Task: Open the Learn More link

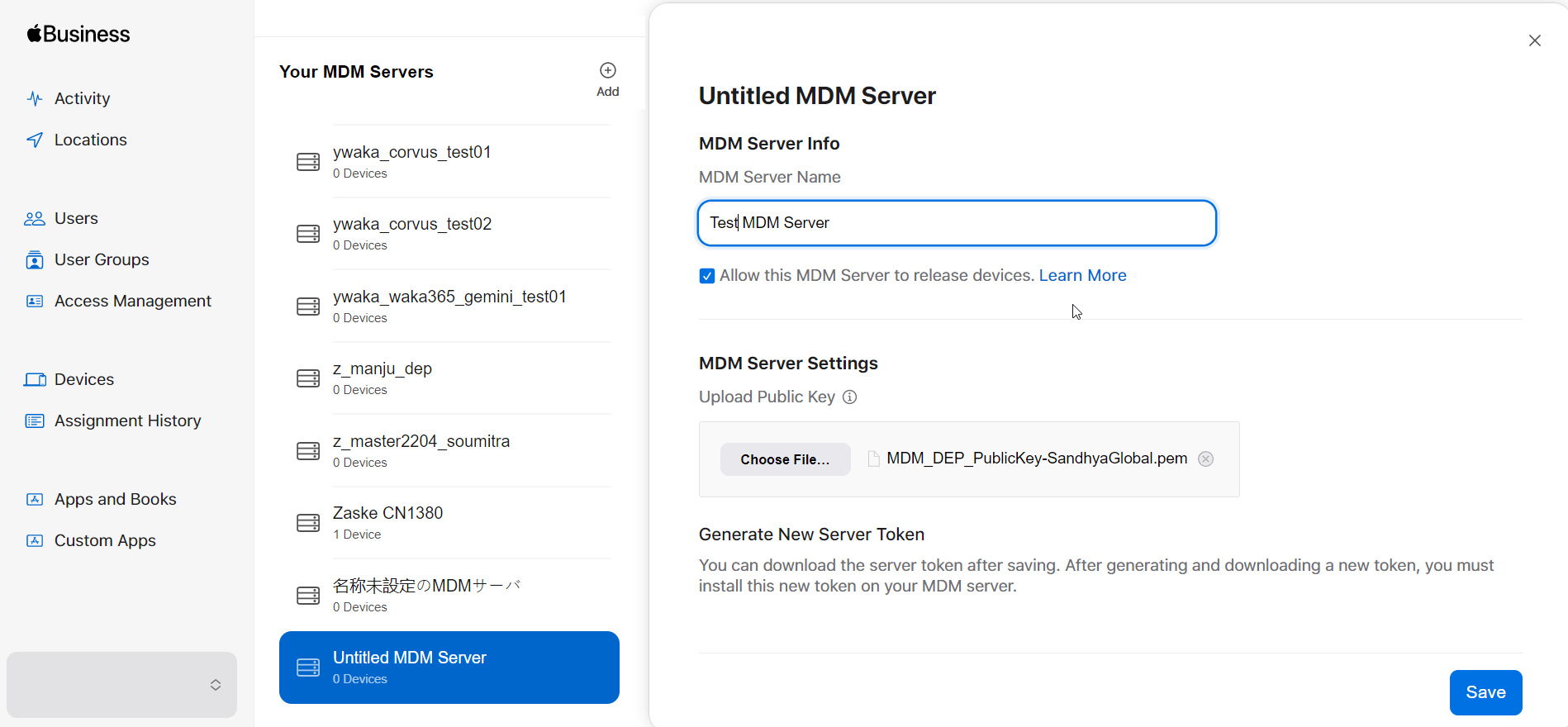Action: (1082, 275)
